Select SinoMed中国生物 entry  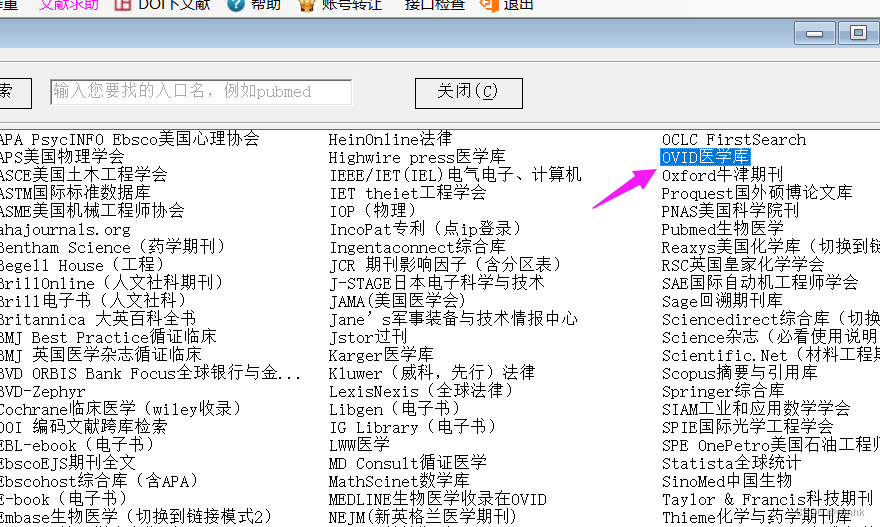point(726,481)
